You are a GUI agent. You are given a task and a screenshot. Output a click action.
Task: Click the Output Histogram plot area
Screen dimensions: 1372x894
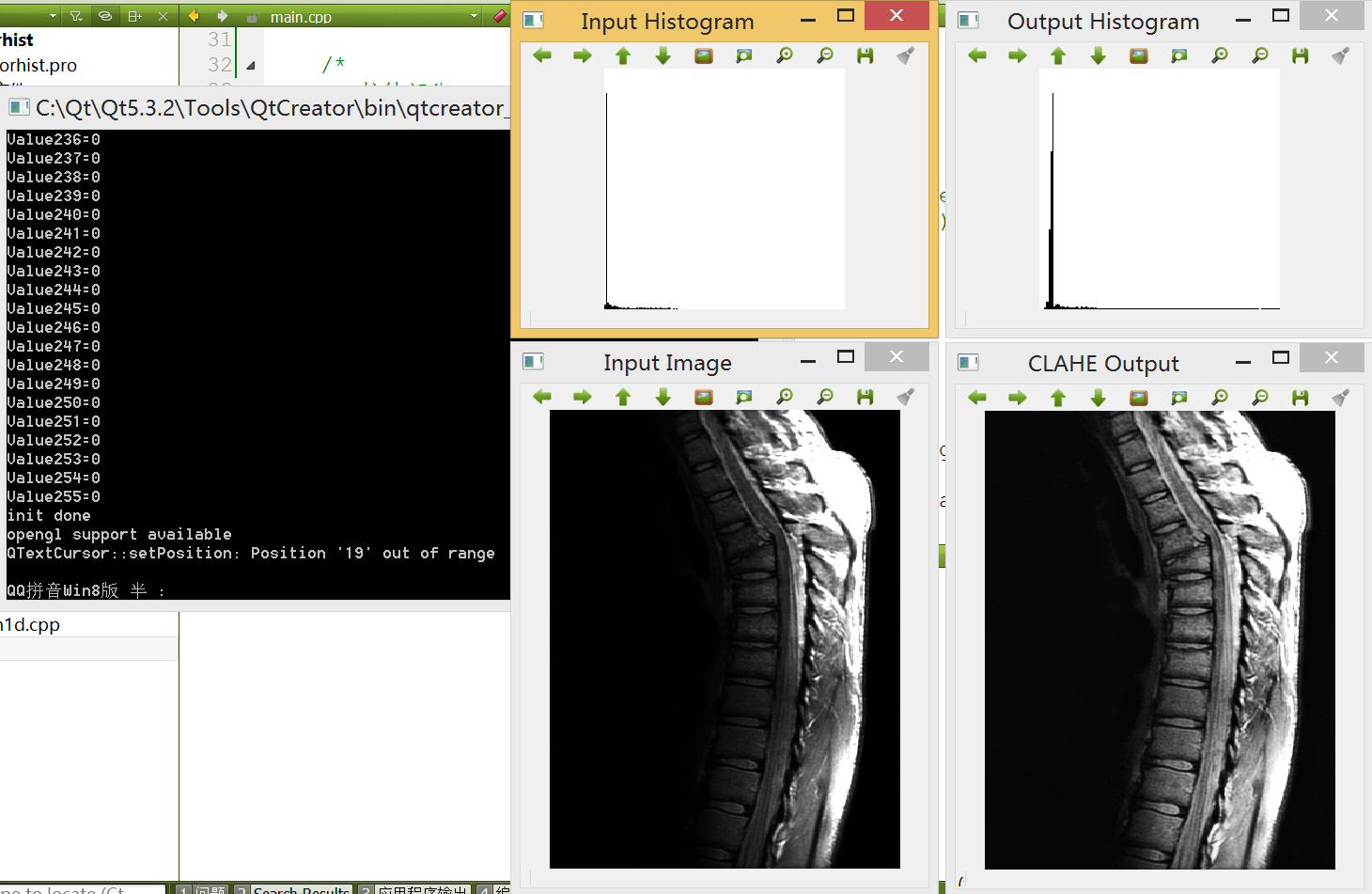[1160, 189]
